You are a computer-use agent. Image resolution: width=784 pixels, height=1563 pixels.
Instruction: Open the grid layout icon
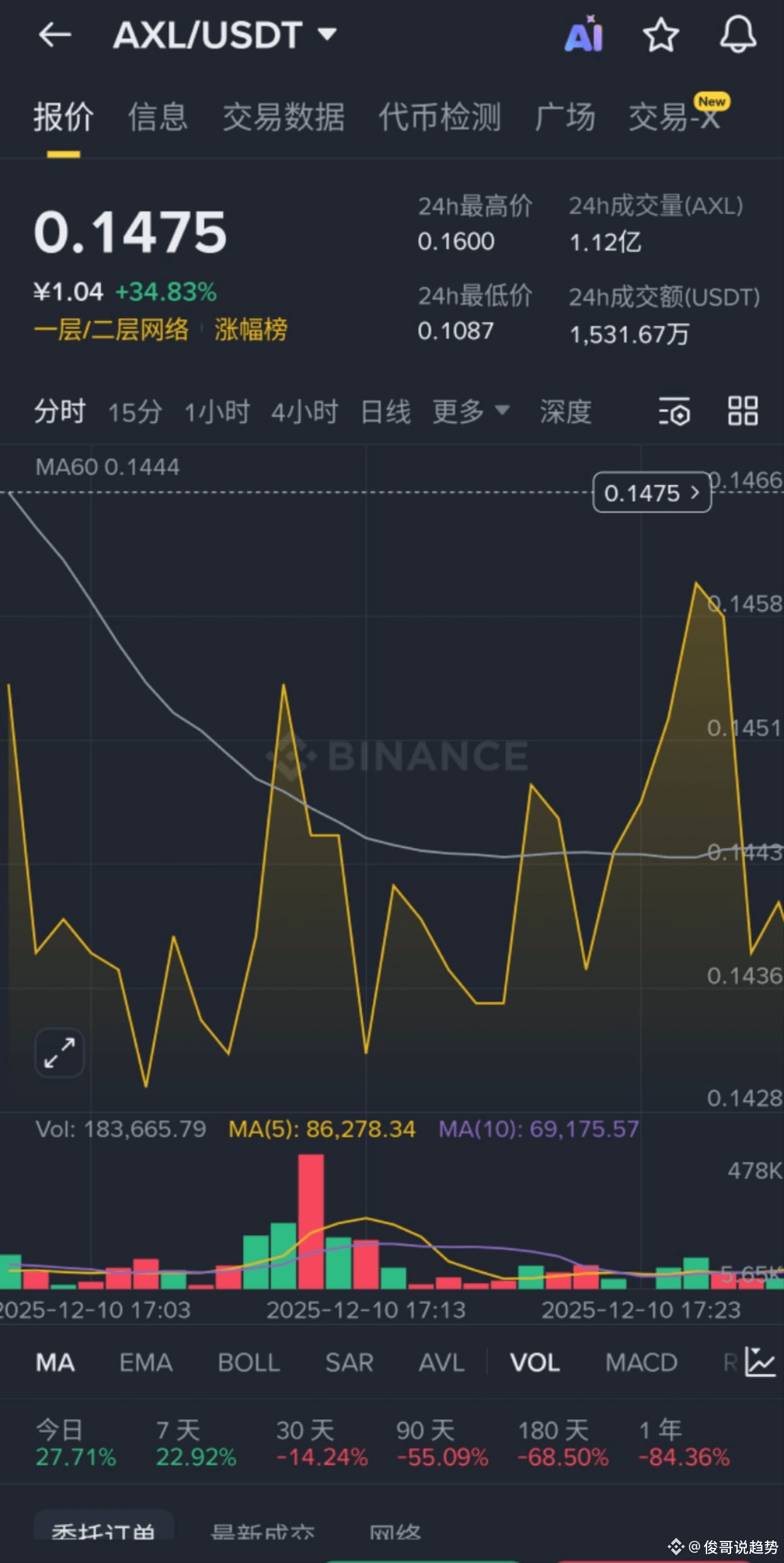point(742,411)
